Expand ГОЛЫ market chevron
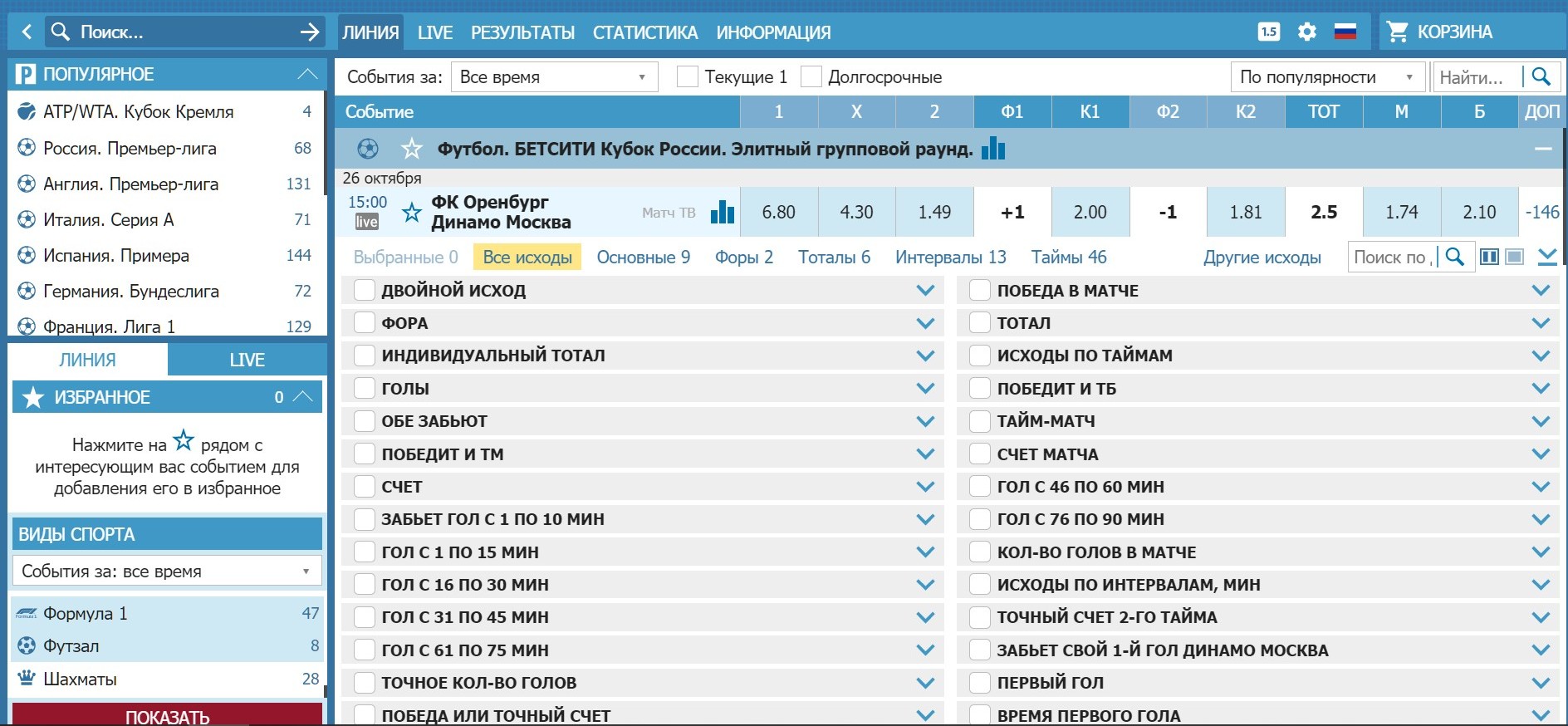Screen dimensions: 1568x726 coord(925,388)
